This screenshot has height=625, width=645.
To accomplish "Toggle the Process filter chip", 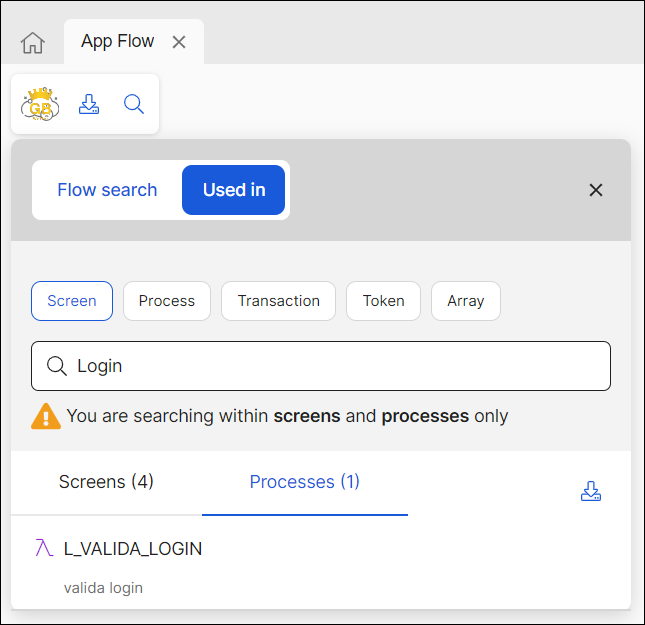I will pyautogui.click(x=167, y=301).
